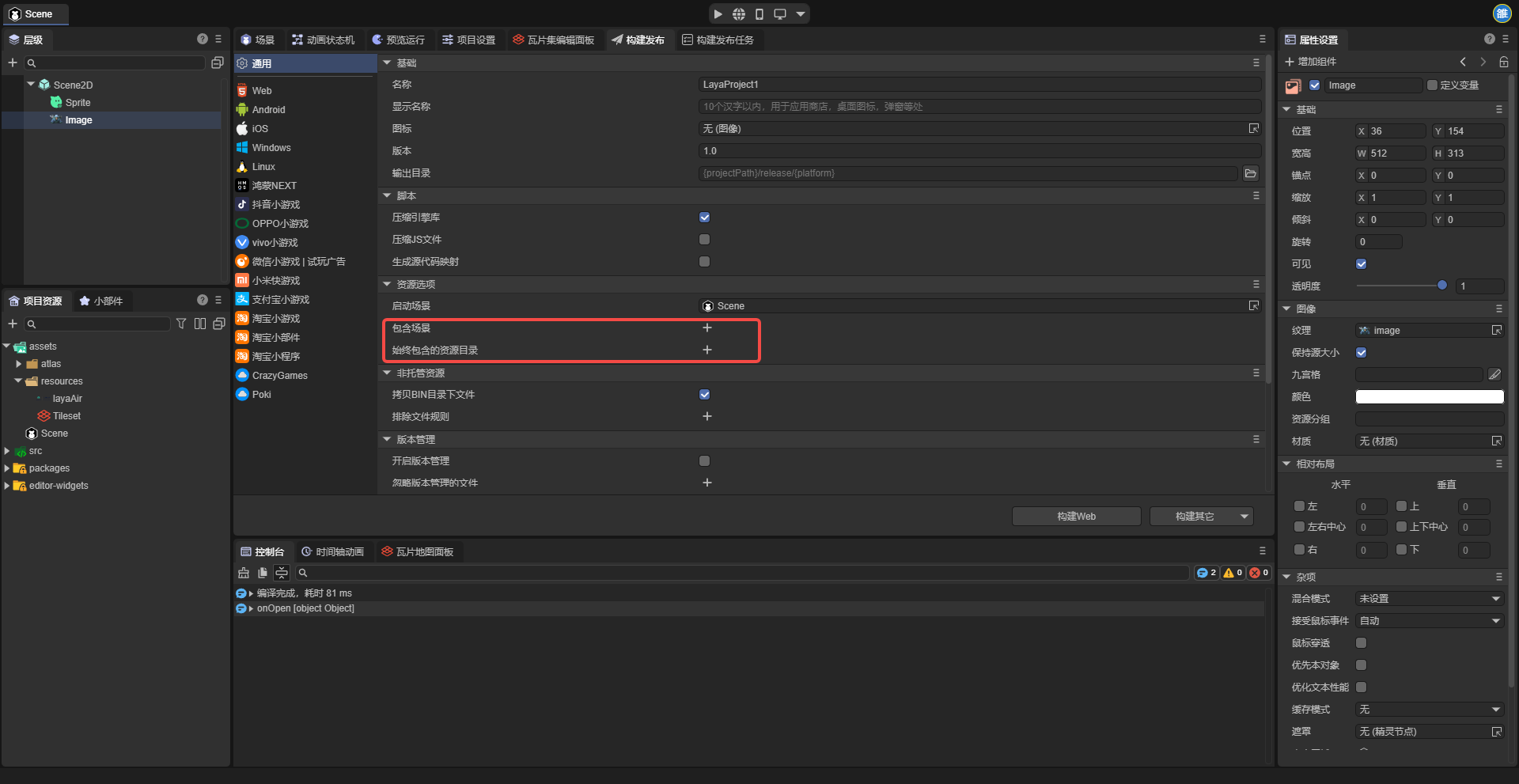Add an included scene with plus icon
1519x784 pixels.
click(707, 328)
